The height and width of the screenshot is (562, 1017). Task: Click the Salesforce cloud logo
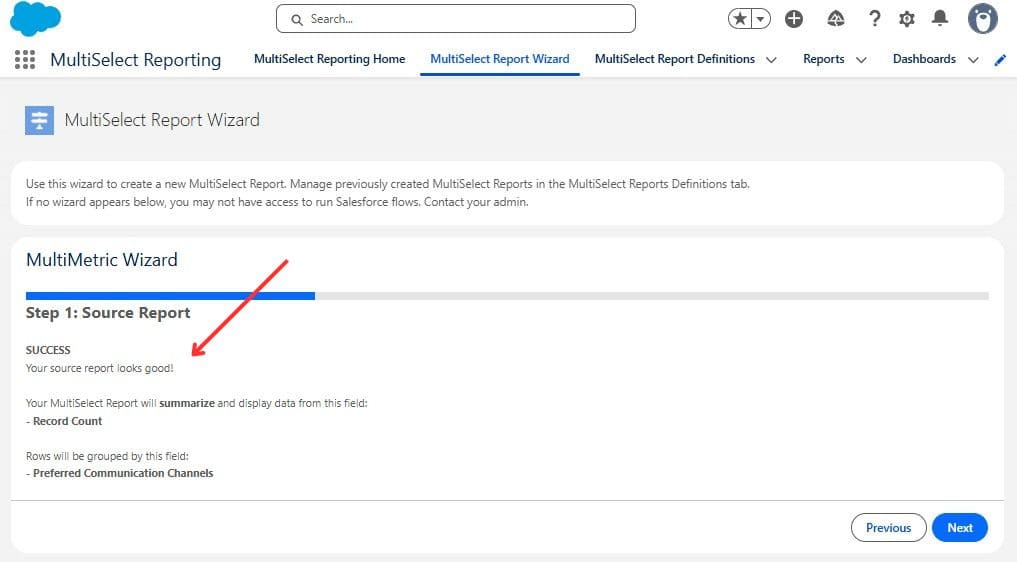click(x=35, y=18)
